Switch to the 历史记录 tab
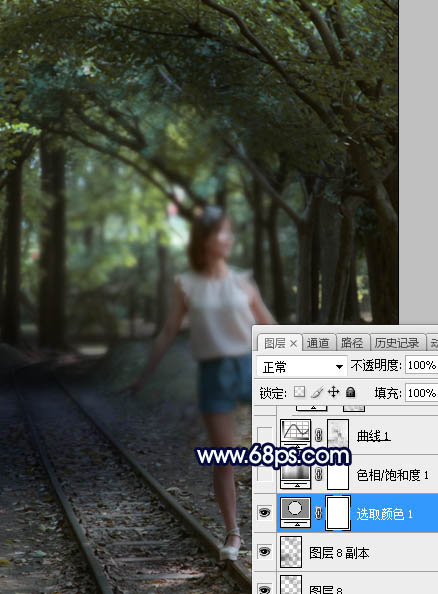 397,343
